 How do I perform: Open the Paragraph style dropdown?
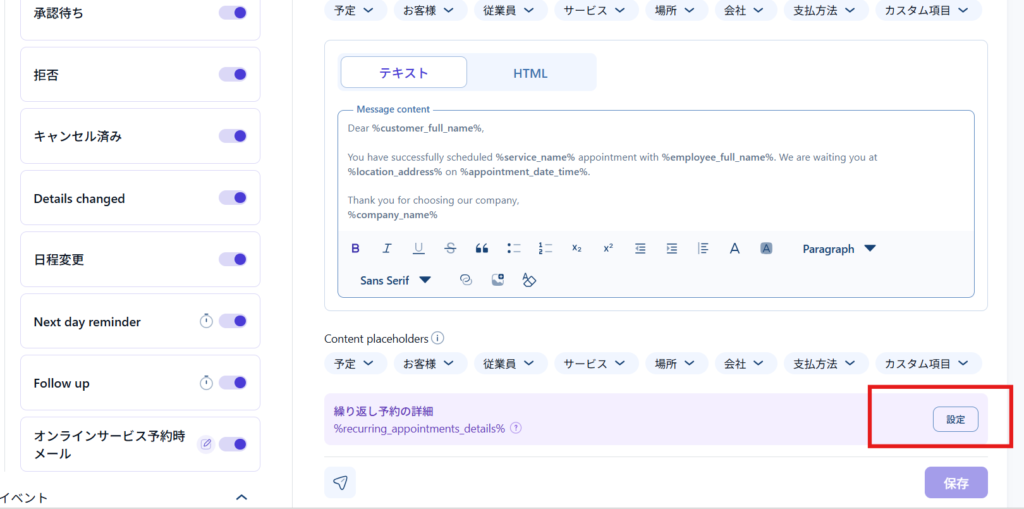(838, 248)
